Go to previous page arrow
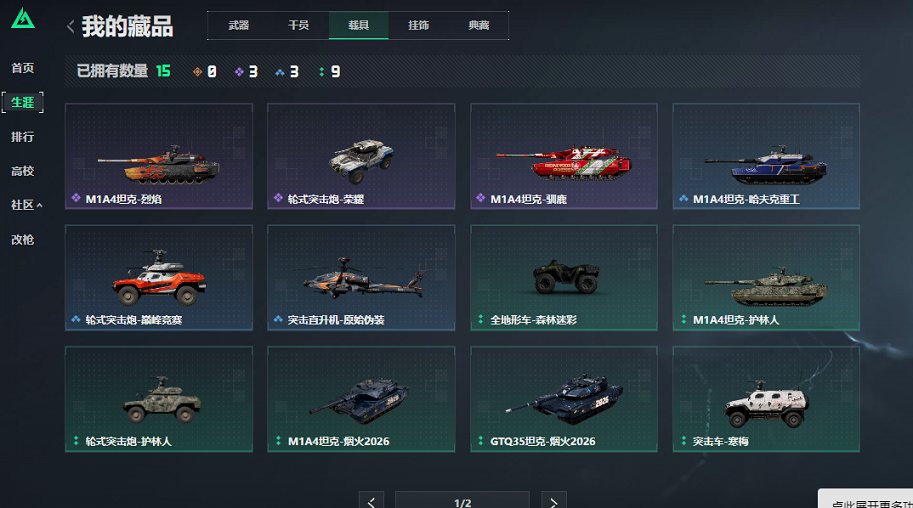This screenshot has height=508, width=913. coord(371,500)
